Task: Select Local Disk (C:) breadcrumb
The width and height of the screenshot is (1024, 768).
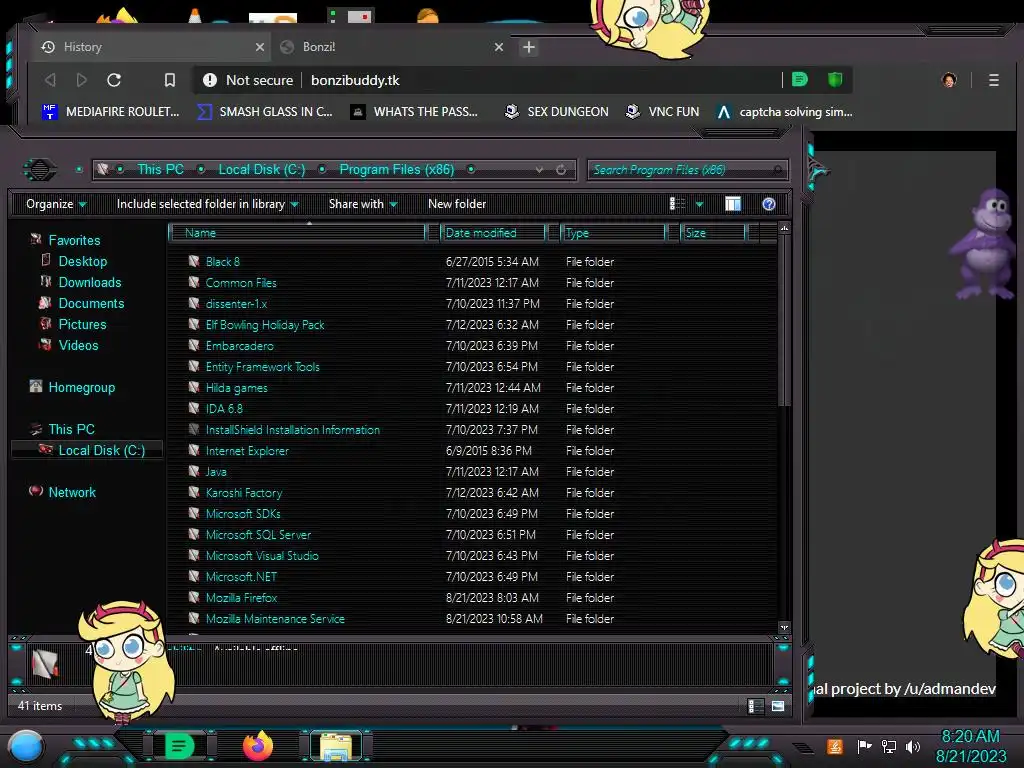Action: 261,170
